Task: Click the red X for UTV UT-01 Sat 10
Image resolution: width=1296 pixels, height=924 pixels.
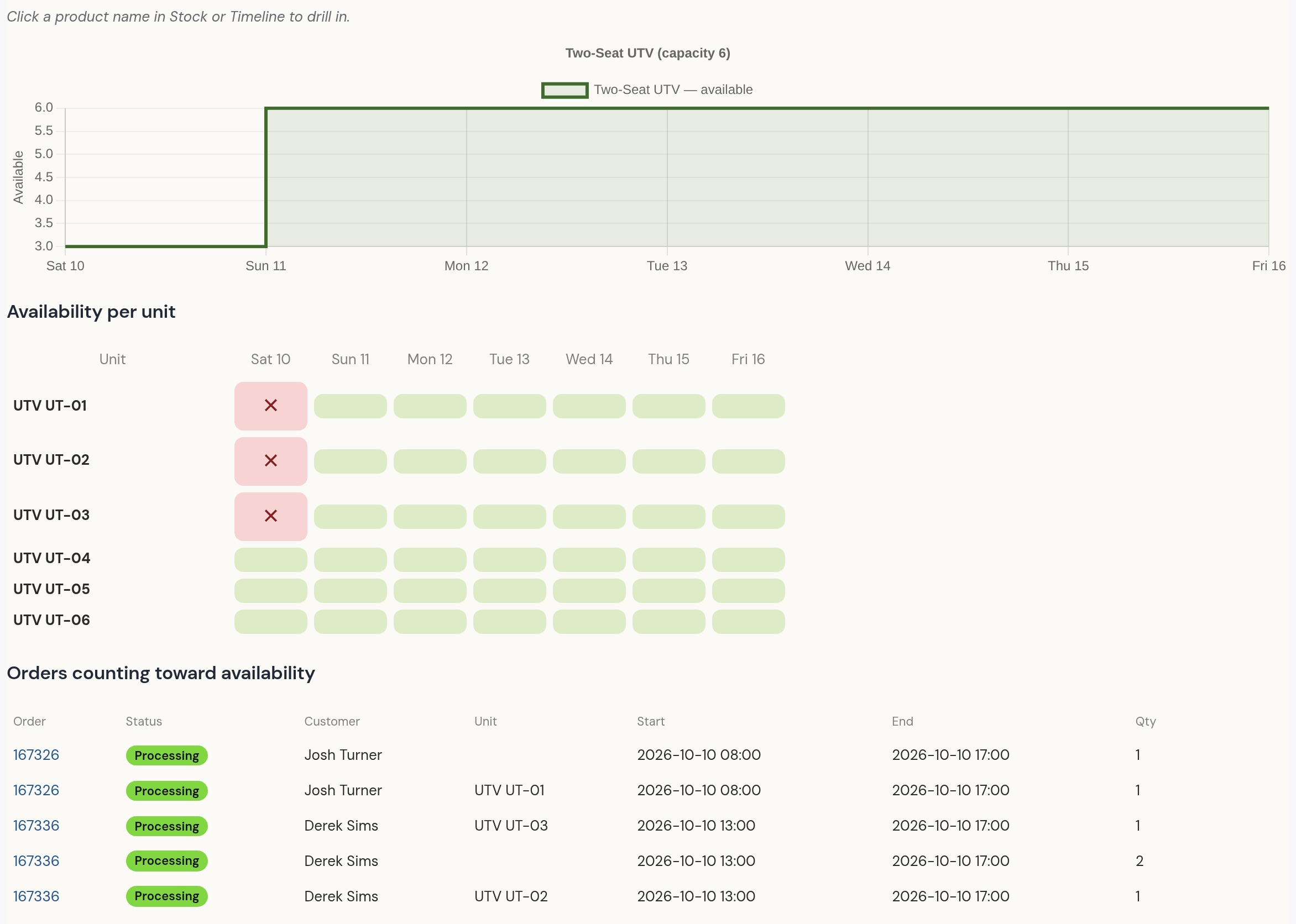Action: [x=271, y=406]
